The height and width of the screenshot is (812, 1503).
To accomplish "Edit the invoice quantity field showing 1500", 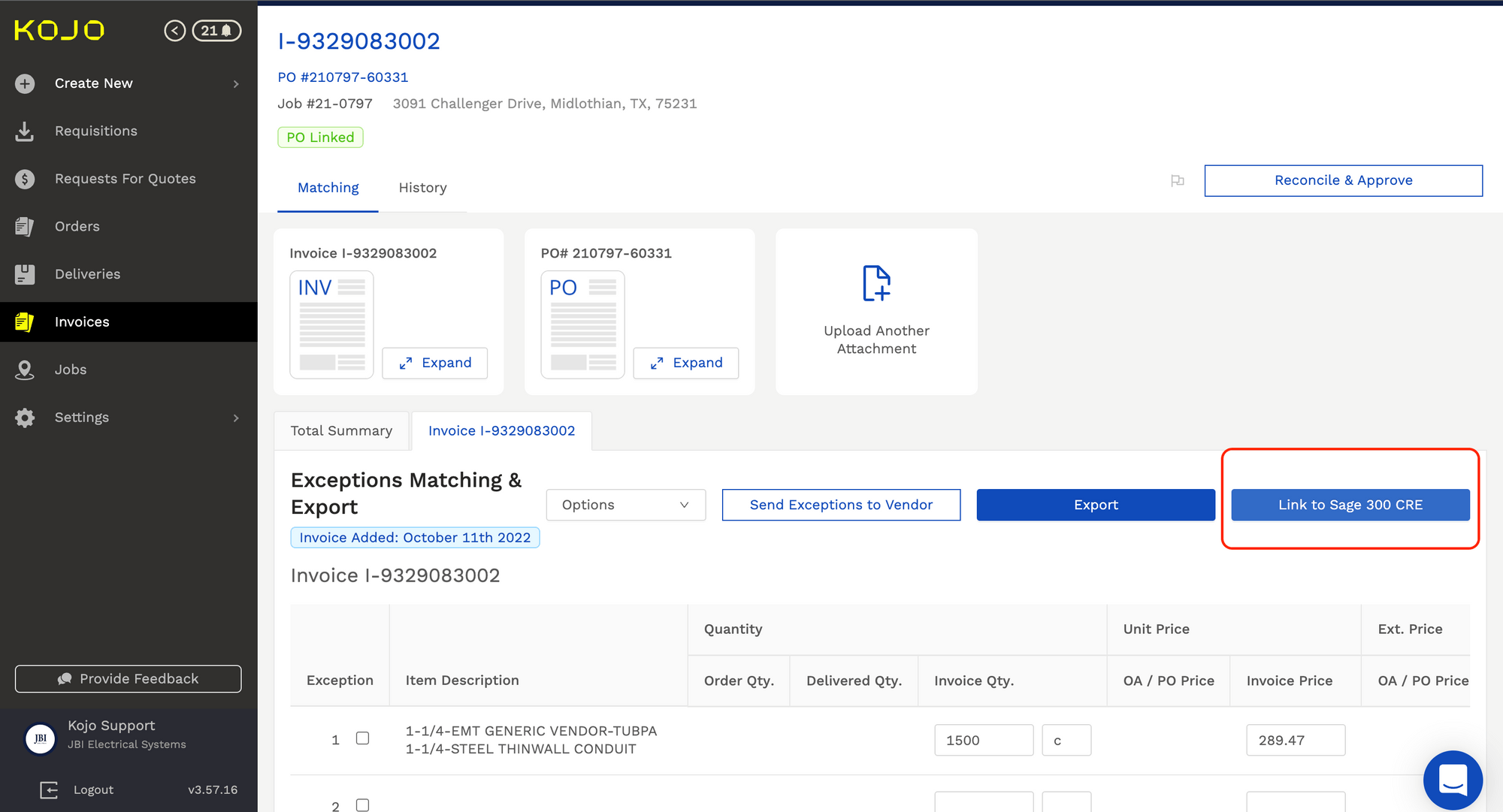I will point(983,740).
